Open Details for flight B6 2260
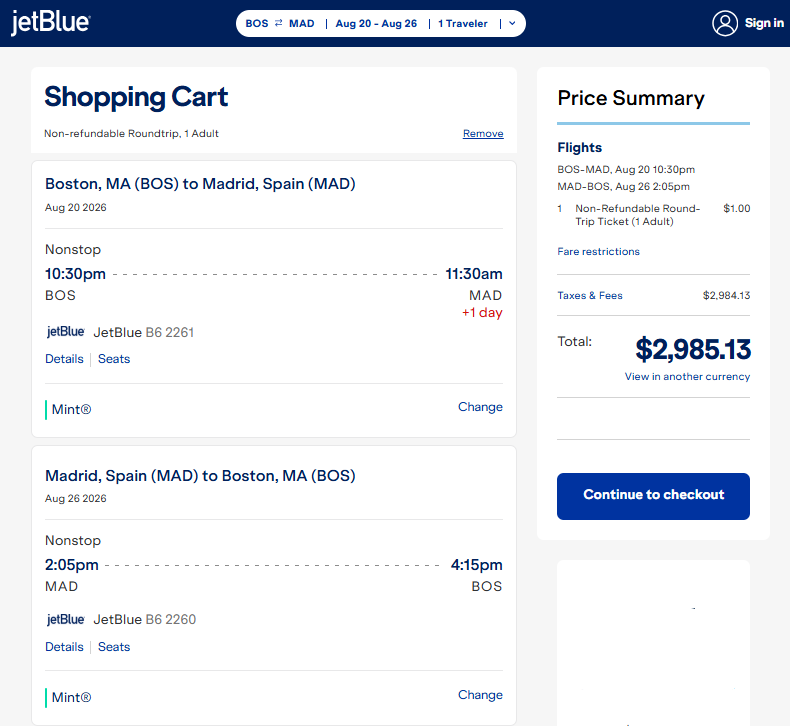The width and height of the screenshot is (790, 726). [64, 647]
